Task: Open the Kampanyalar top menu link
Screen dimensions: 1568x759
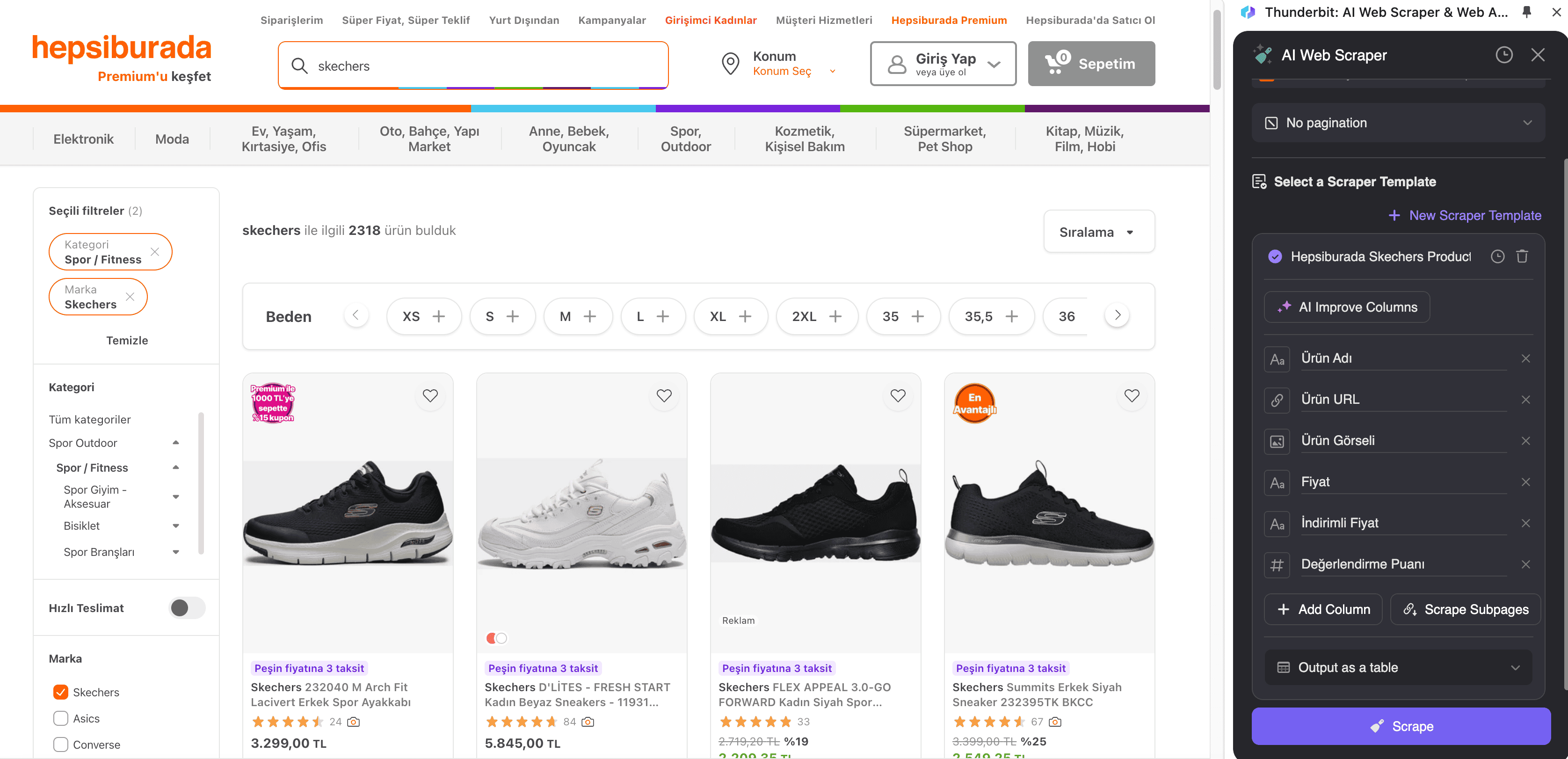Action: (612, 20)
